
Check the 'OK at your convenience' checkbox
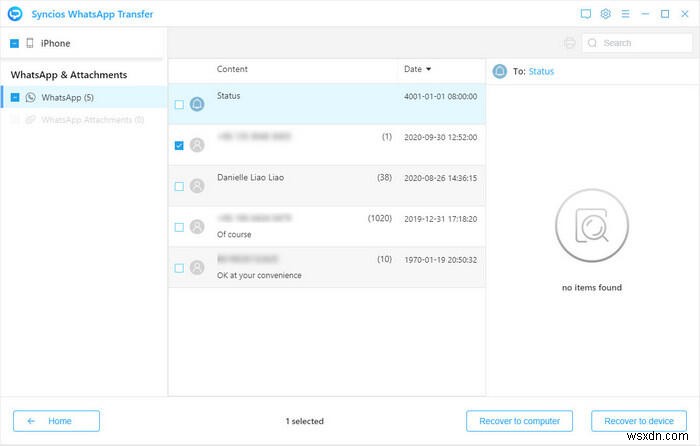(x=179, y=268)
